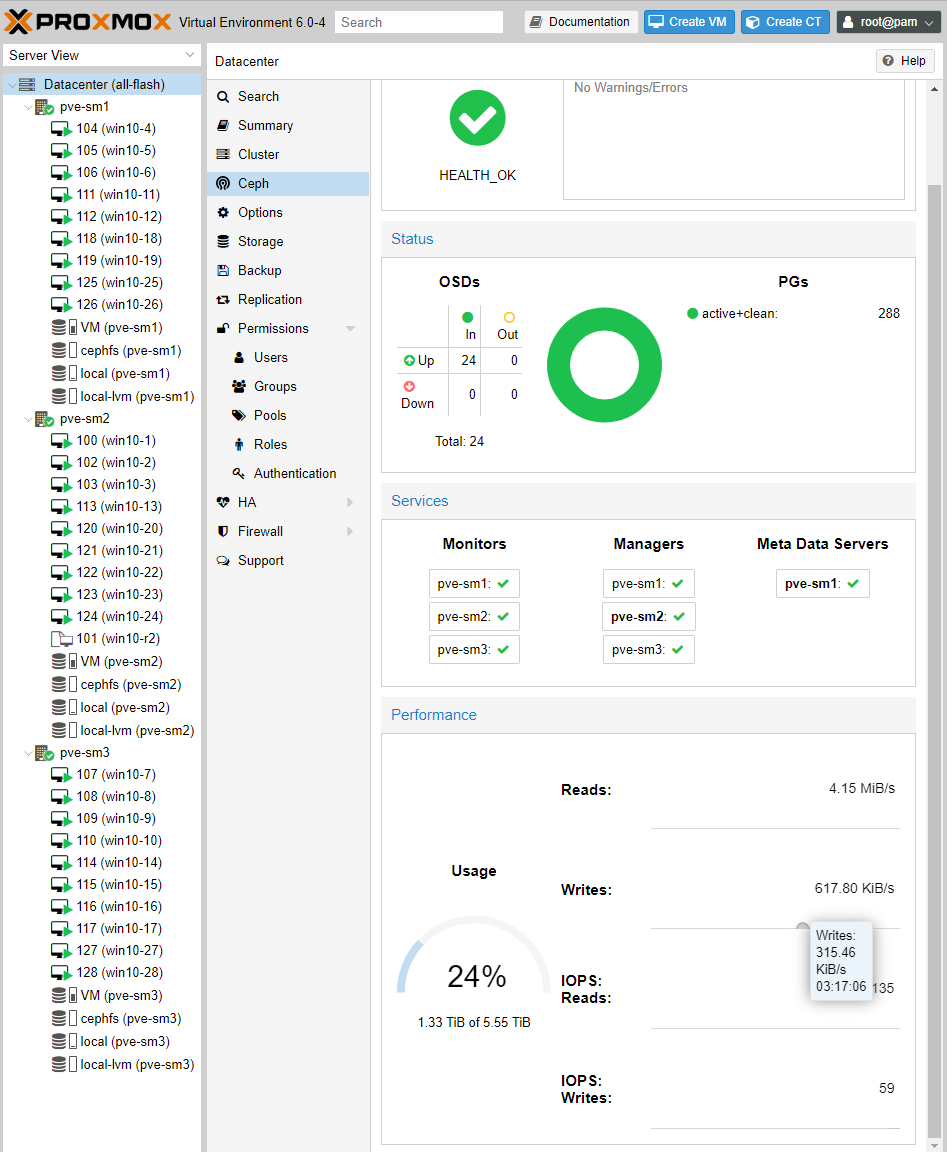Click the Groups people icon
Image resolution: width=947 pixels, height=1152 pixels.
pos(239,386)
